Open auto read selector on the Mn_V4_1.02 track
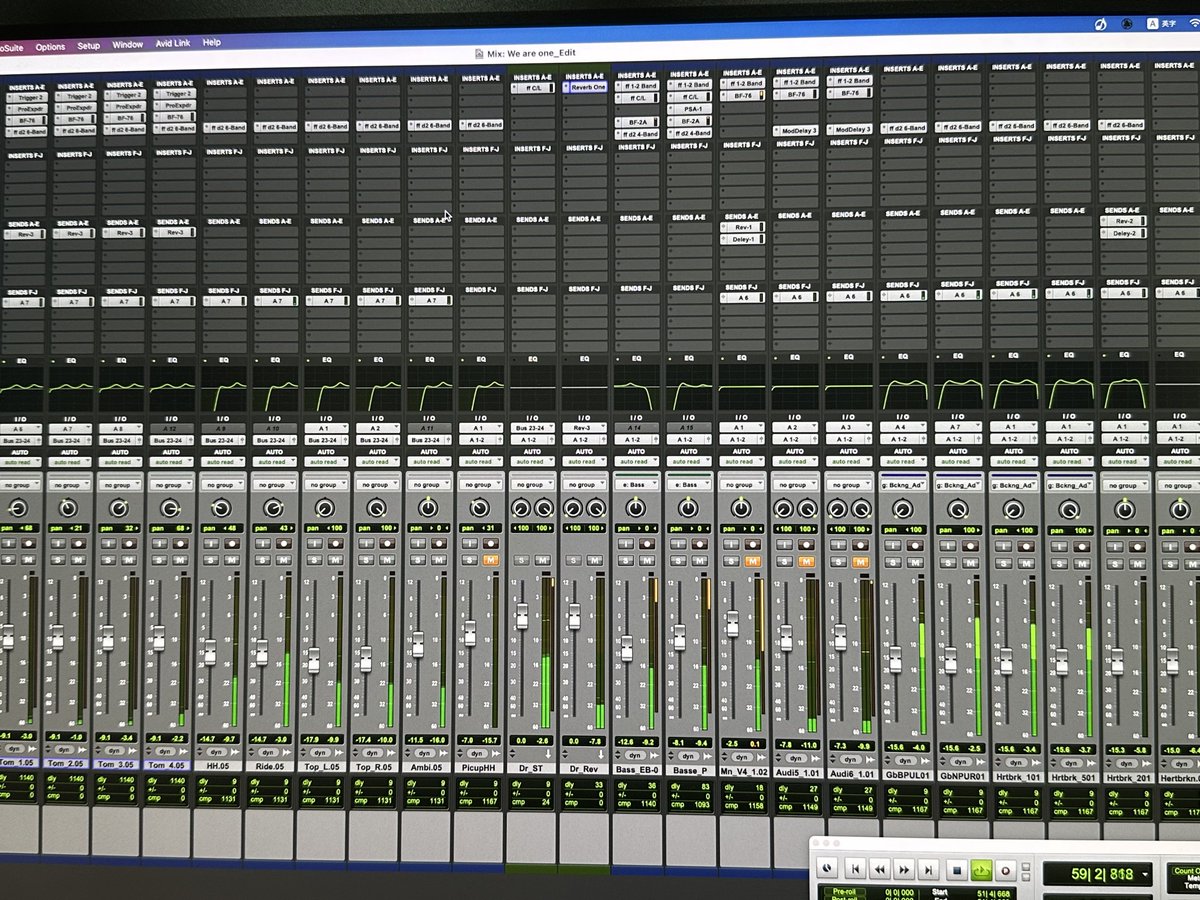The height and width of the screenshot is (900, 1200). [x=740, y=461]
